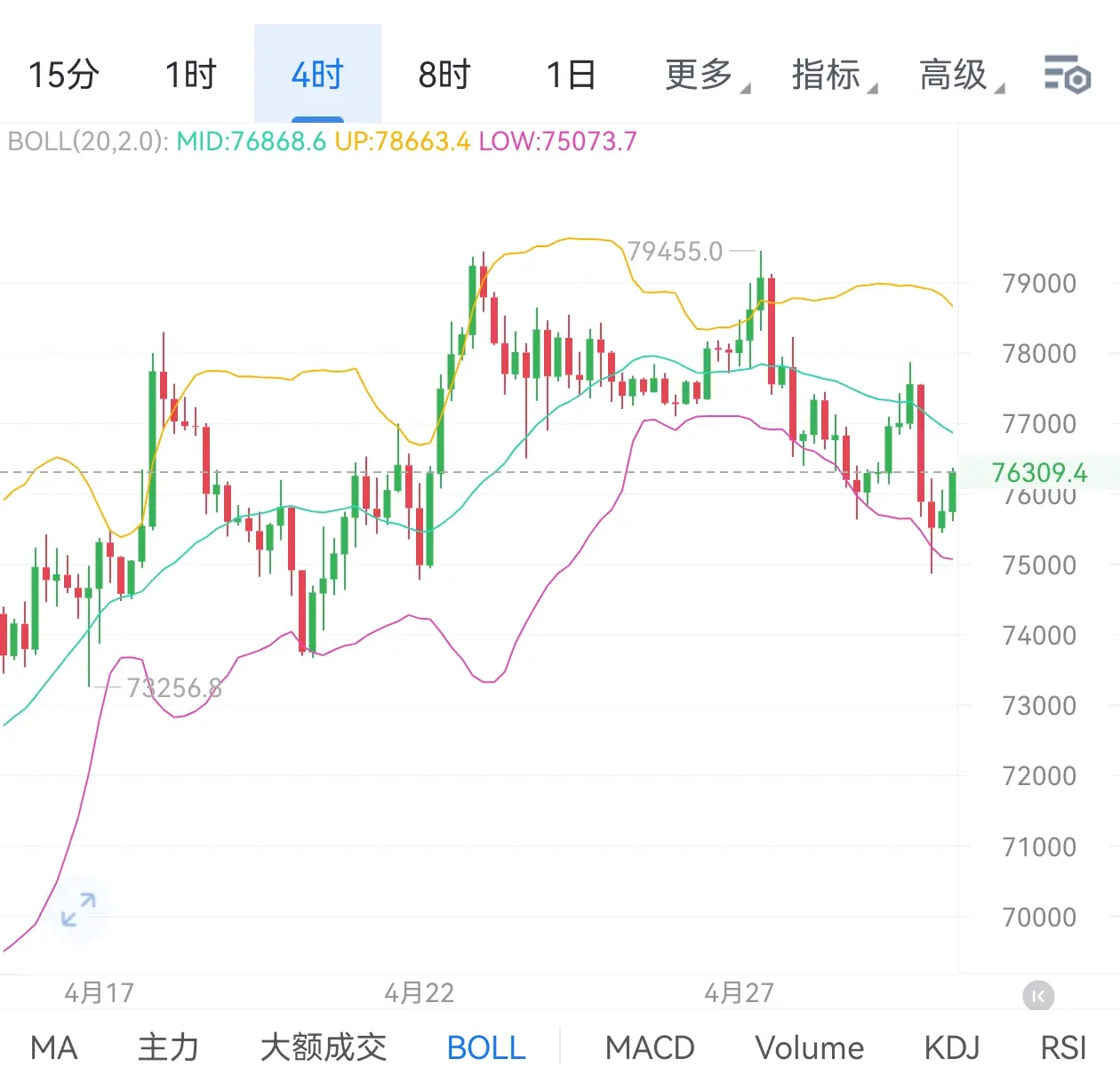Toggle the 主力 indicator
The width and height of the screenshot is (1120, 1083).
pos(169,1047)
